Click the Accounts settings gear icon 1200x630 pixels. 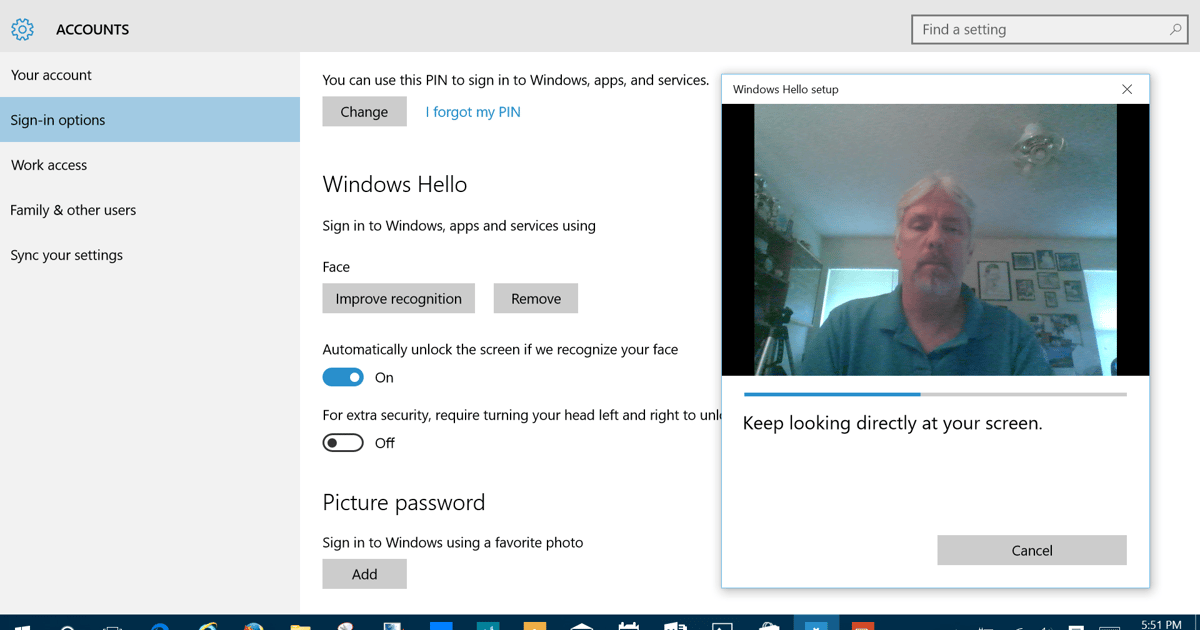[22, 29]
